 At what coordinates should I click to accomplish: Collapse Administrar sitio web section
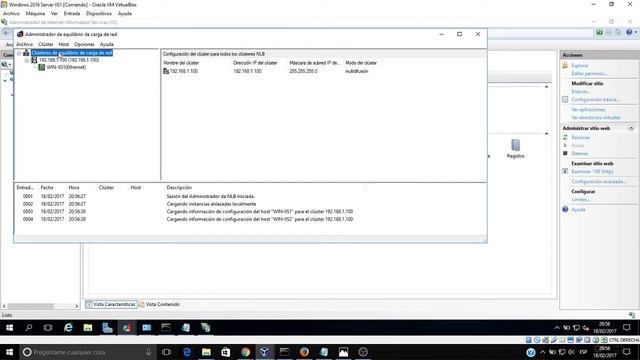point(631,128)
